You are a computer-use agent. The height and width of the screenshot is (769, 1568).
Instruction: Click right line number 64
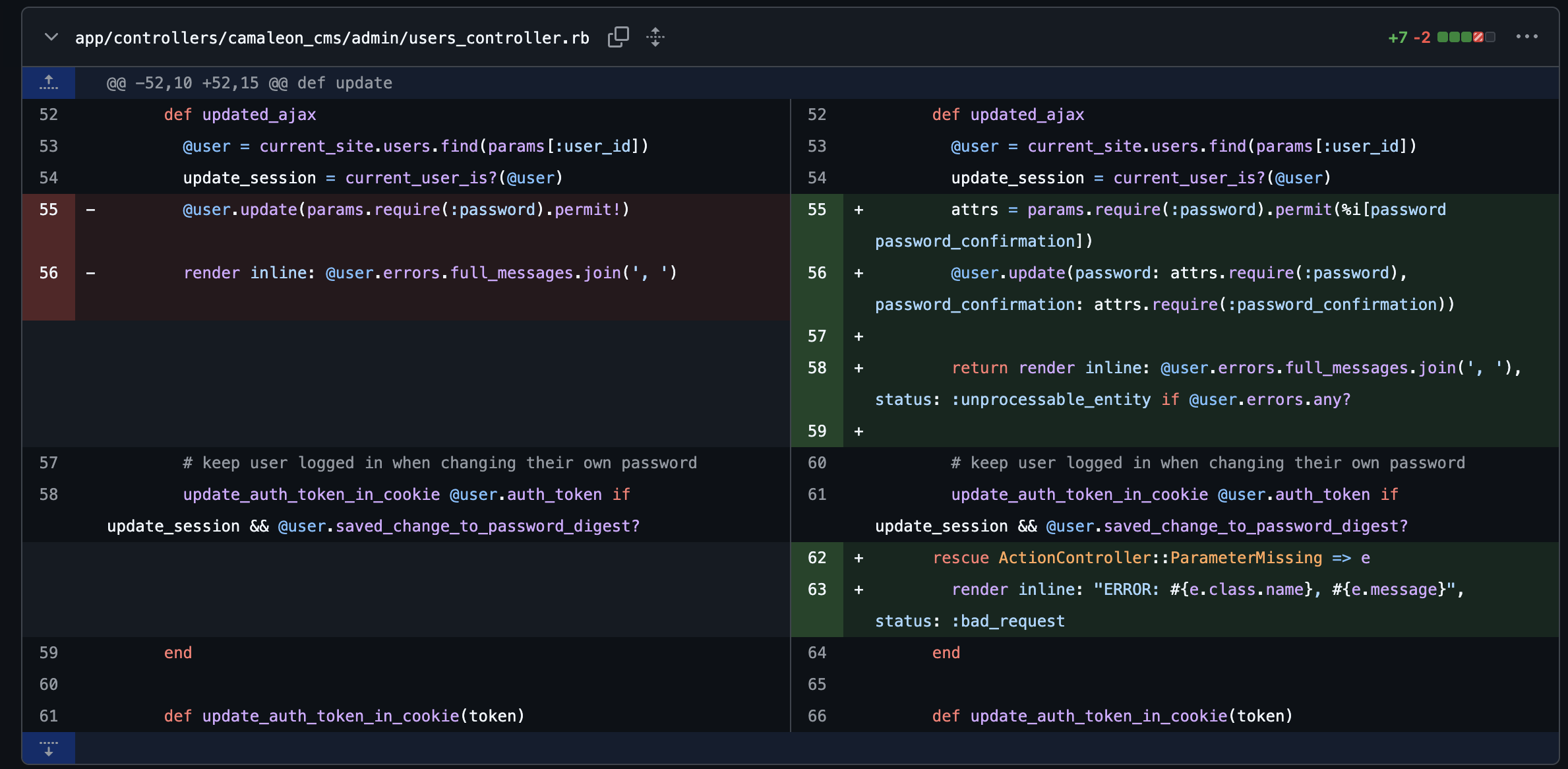817,653
